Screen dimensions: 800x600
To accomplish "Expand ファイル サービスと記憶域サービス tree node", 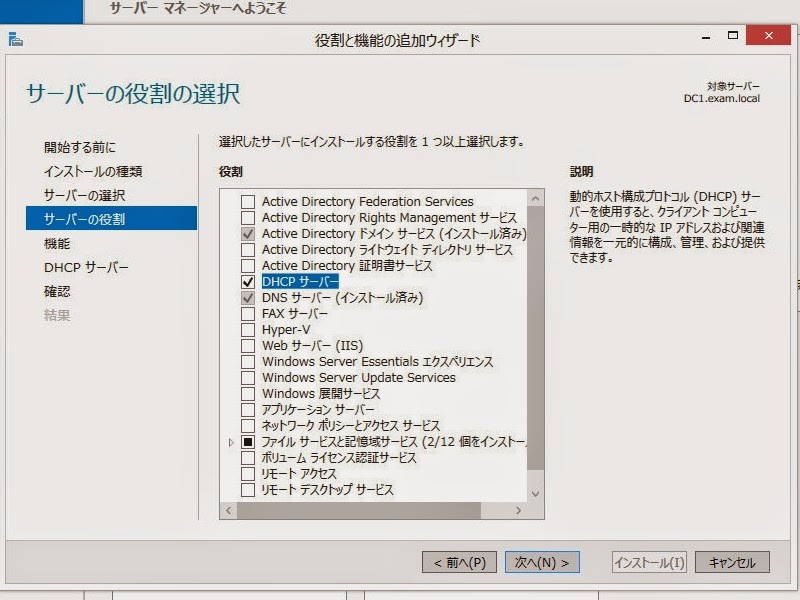I will [x=231, y=442].
